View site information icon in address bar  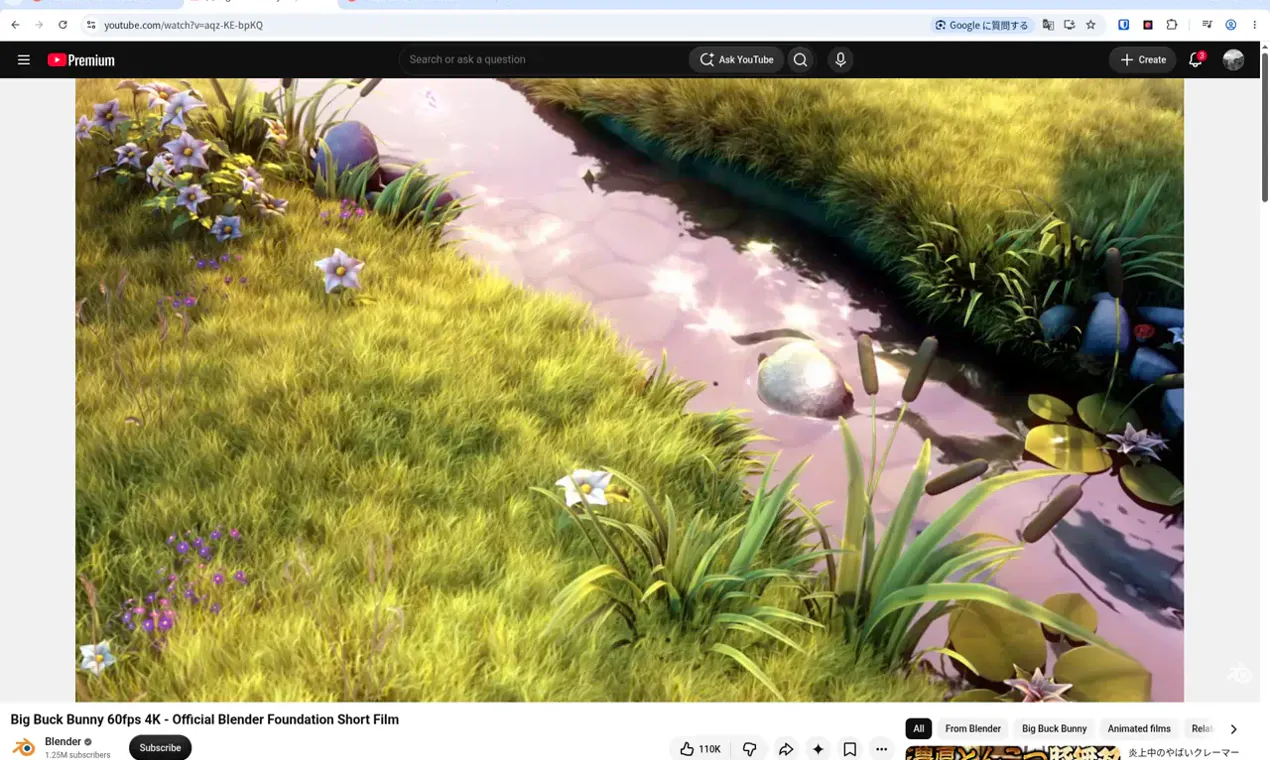pyautogui.click(x=90, y=25)
